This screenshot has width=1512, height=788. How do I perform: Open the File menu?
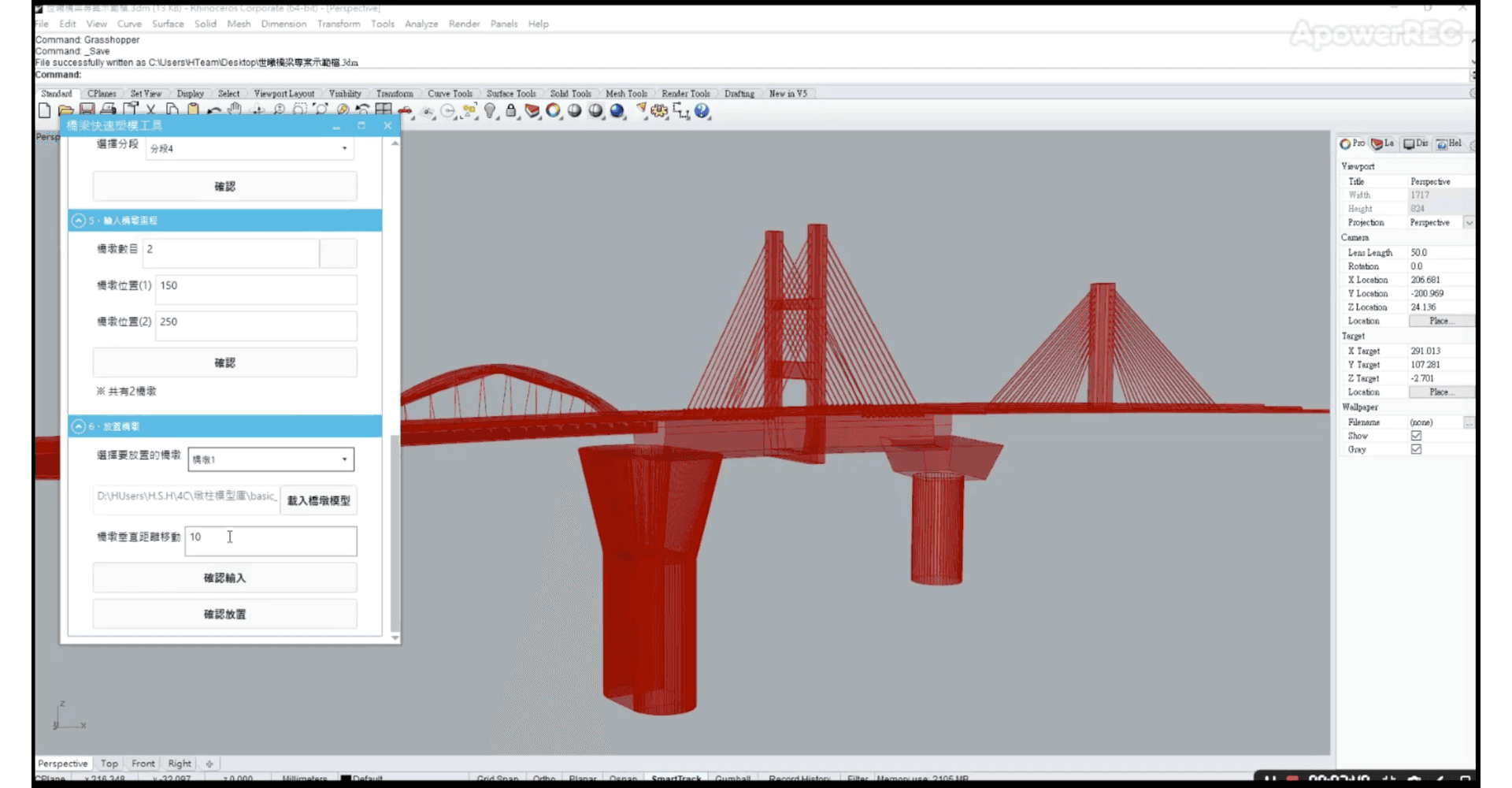(x=41, y=24)
